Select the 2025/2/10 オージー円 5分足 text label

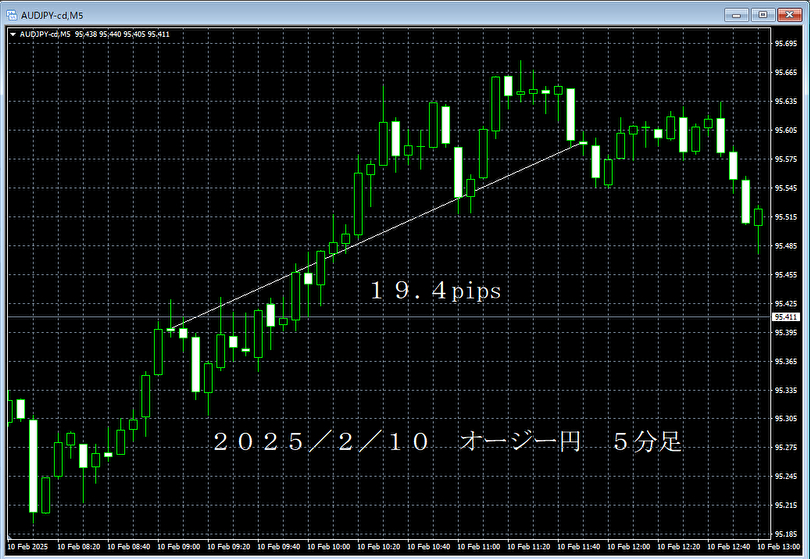[447, 442]
